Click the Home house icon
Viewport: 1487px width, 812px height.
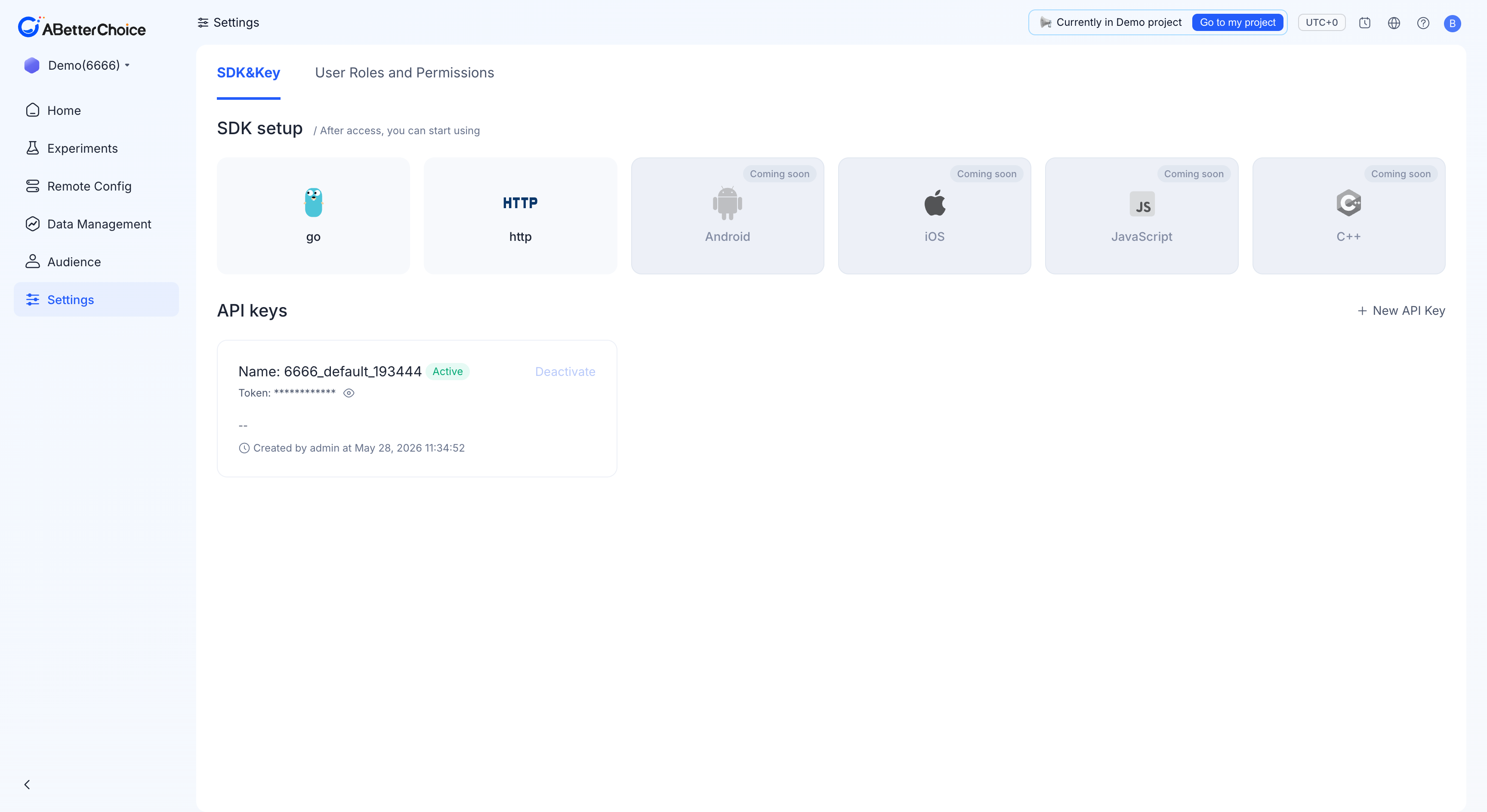33,110
